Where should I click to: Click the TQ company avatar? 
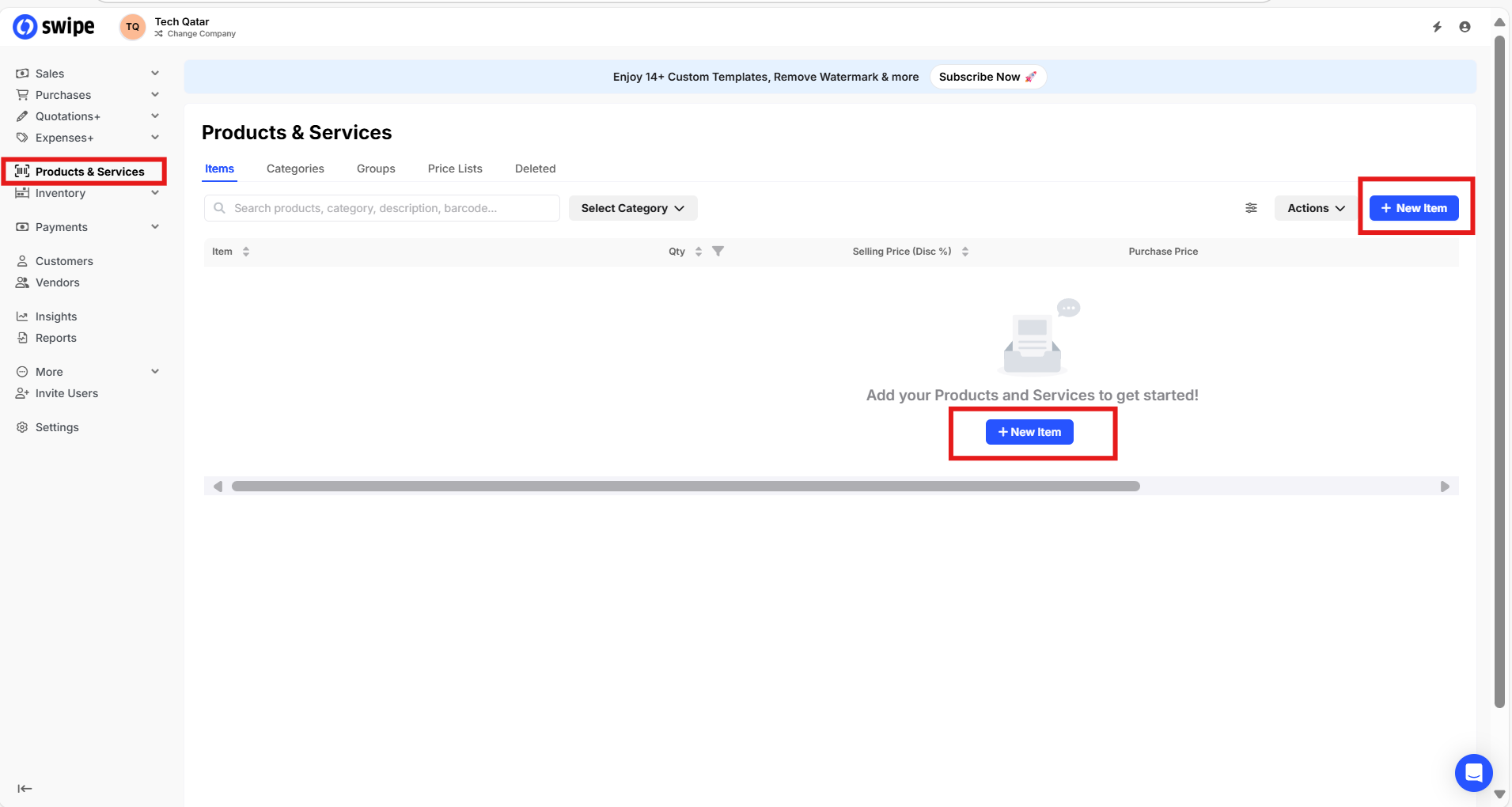pos(132,27)
